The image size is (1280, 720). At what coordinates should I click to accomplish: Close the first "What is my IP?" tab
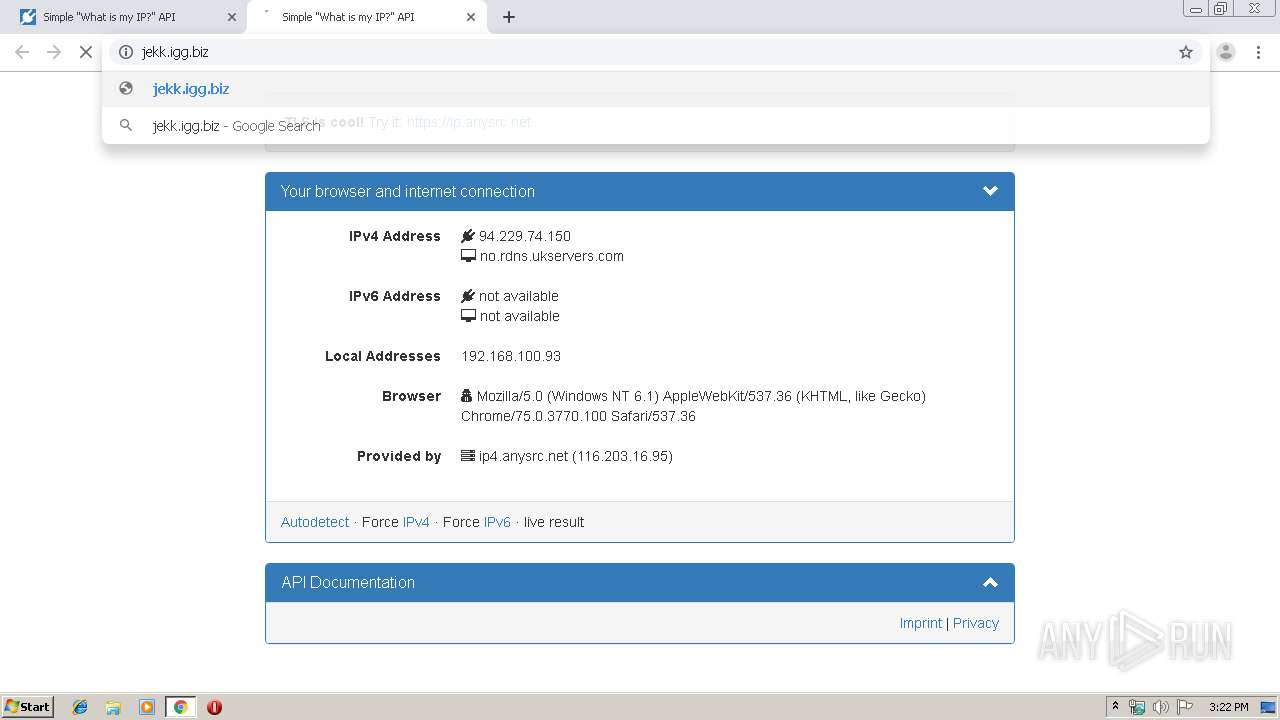[232, 17]
